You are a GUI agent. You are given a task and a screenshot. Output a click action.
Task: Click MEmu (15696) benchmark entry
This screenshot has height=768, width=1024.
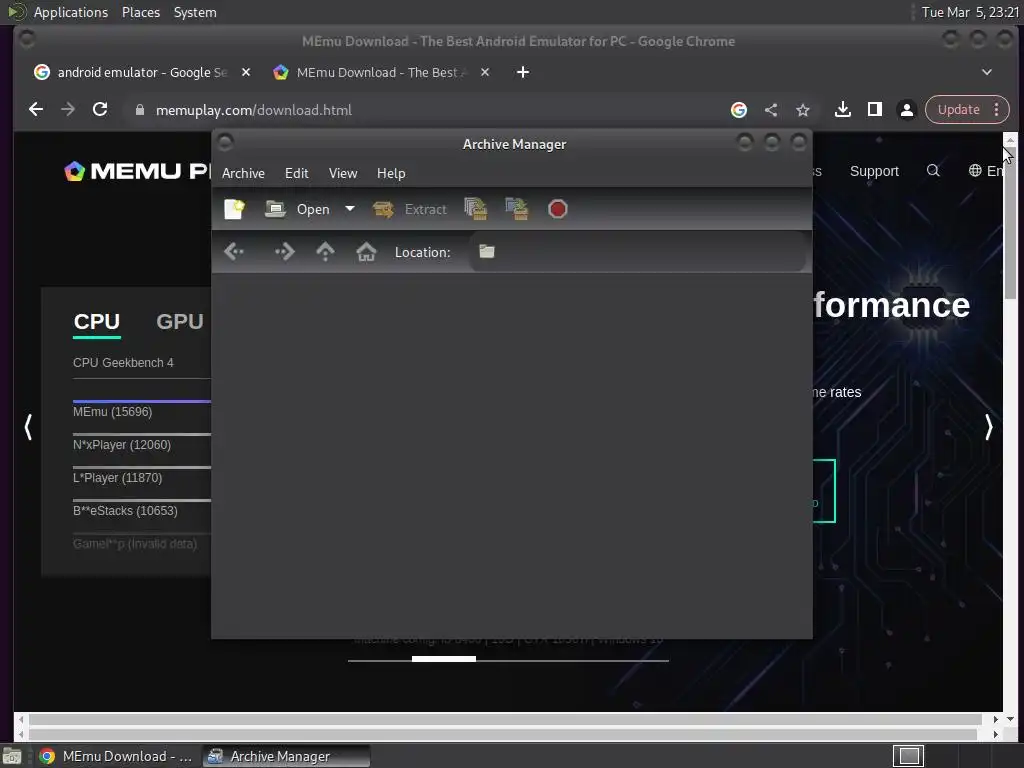point(112,412)
